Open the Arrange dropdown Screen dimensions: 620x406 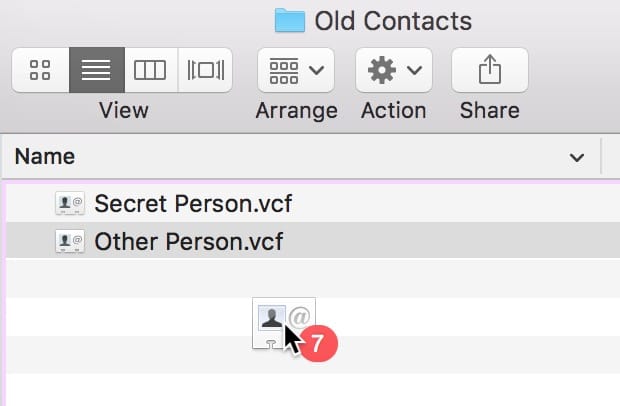(296, 70)
